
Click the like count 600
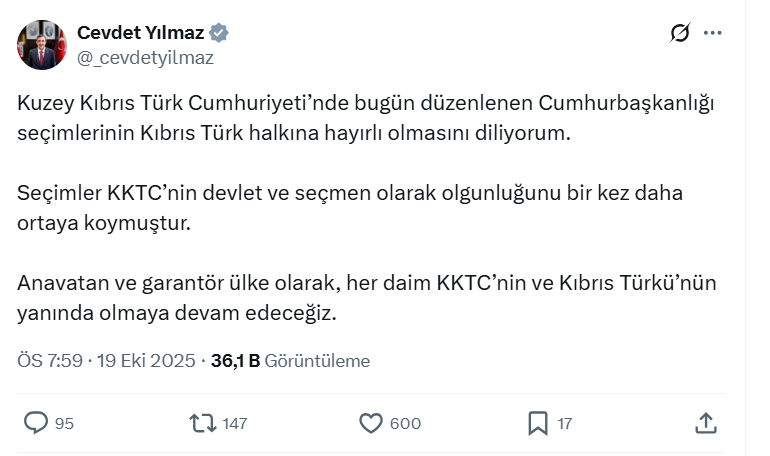coord(405,424)
